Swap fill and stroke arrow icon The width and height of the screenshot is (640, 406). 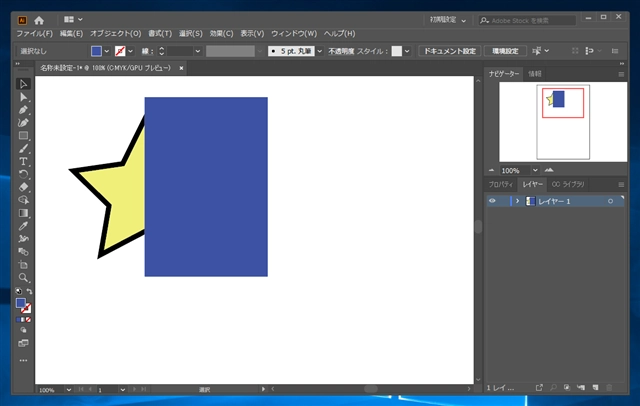click(x=29, y=291)
